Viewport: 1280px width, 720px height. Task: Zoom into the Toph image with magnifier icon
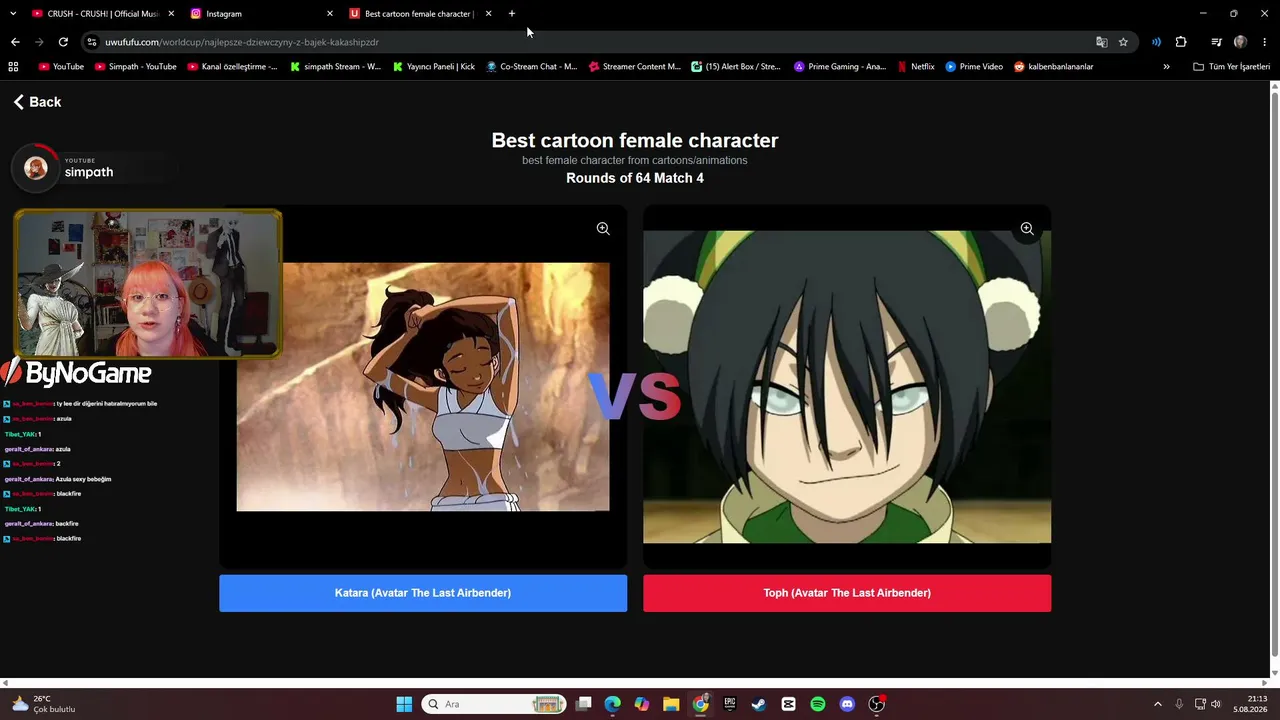click(1027, 229)
